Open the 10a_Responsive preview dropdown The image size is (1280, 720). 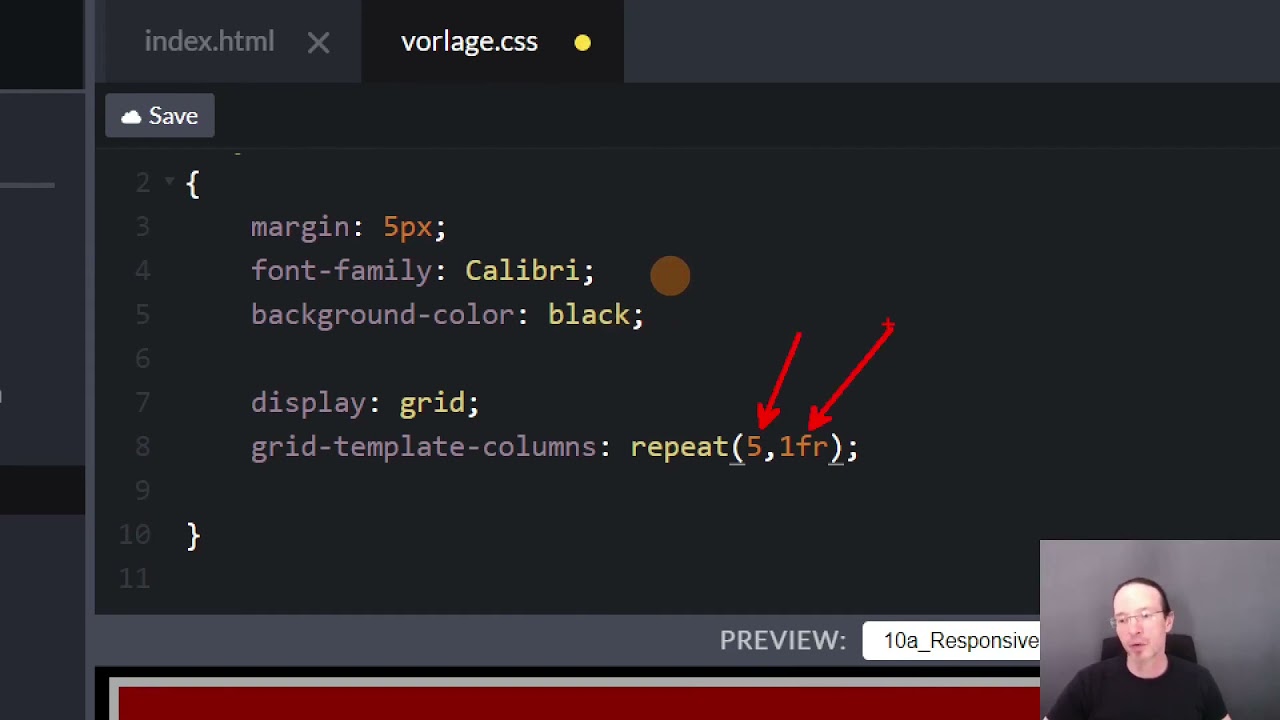[x=951, y=640]
